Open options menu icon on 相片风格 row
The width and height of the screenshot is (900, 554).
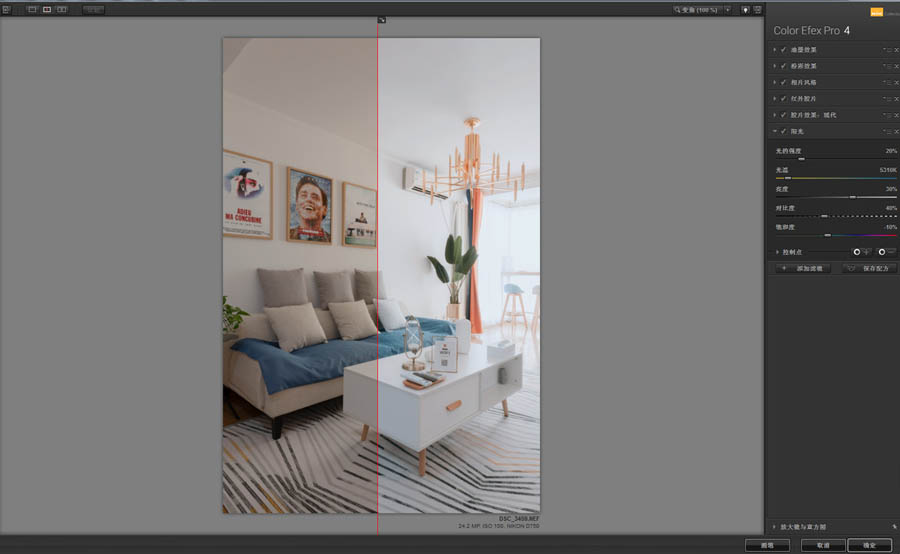click(887, 83)
